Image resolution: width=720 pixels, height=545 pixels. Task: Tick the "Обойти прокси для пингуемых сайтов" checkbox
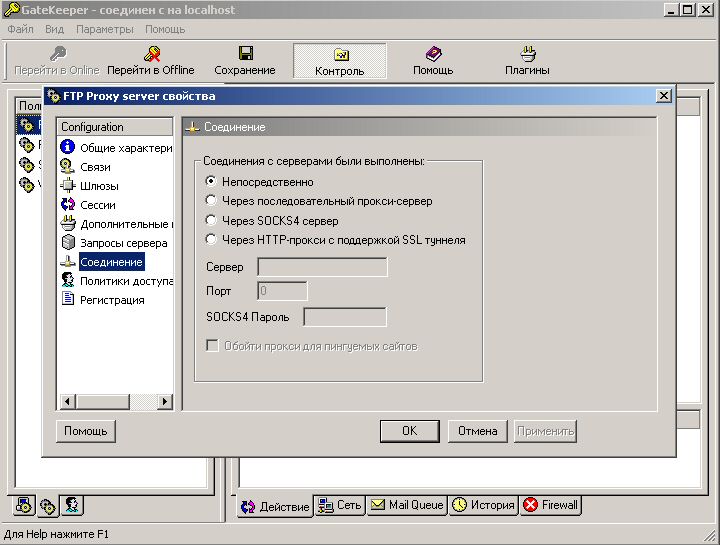212,346
